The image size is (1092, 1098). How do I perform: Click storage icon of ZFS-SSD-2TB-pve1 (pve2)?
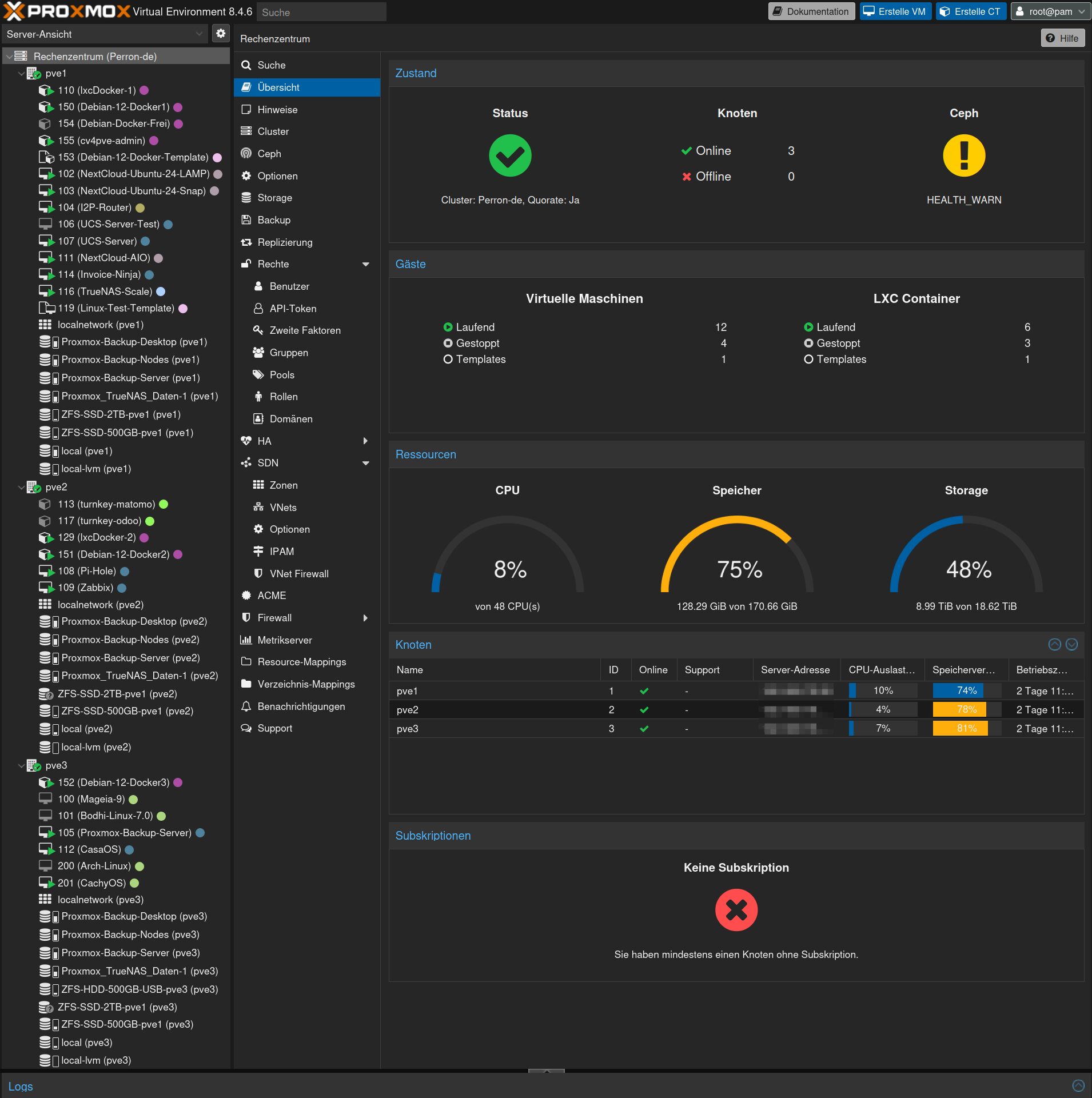click(46, 694)
